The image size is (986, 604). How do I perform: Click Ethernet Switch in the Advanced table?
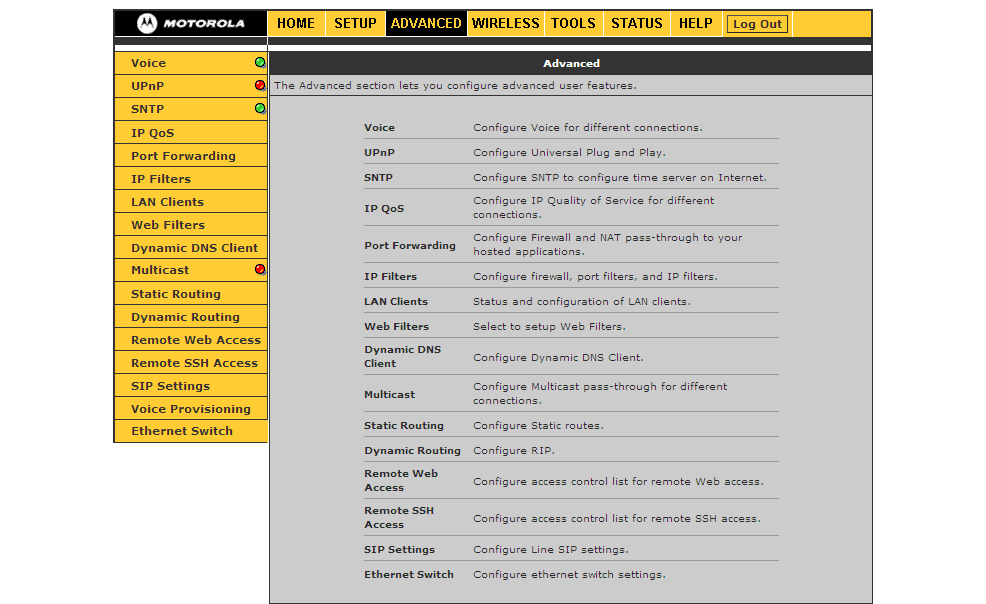[x=409, y=574]
